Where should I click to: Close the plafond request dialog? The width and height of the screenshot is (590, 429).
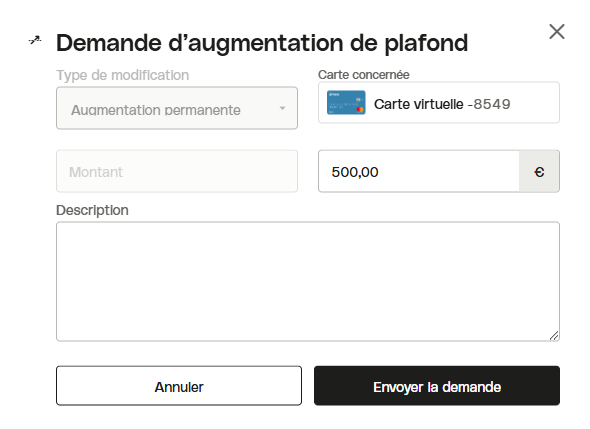(557, 32)
